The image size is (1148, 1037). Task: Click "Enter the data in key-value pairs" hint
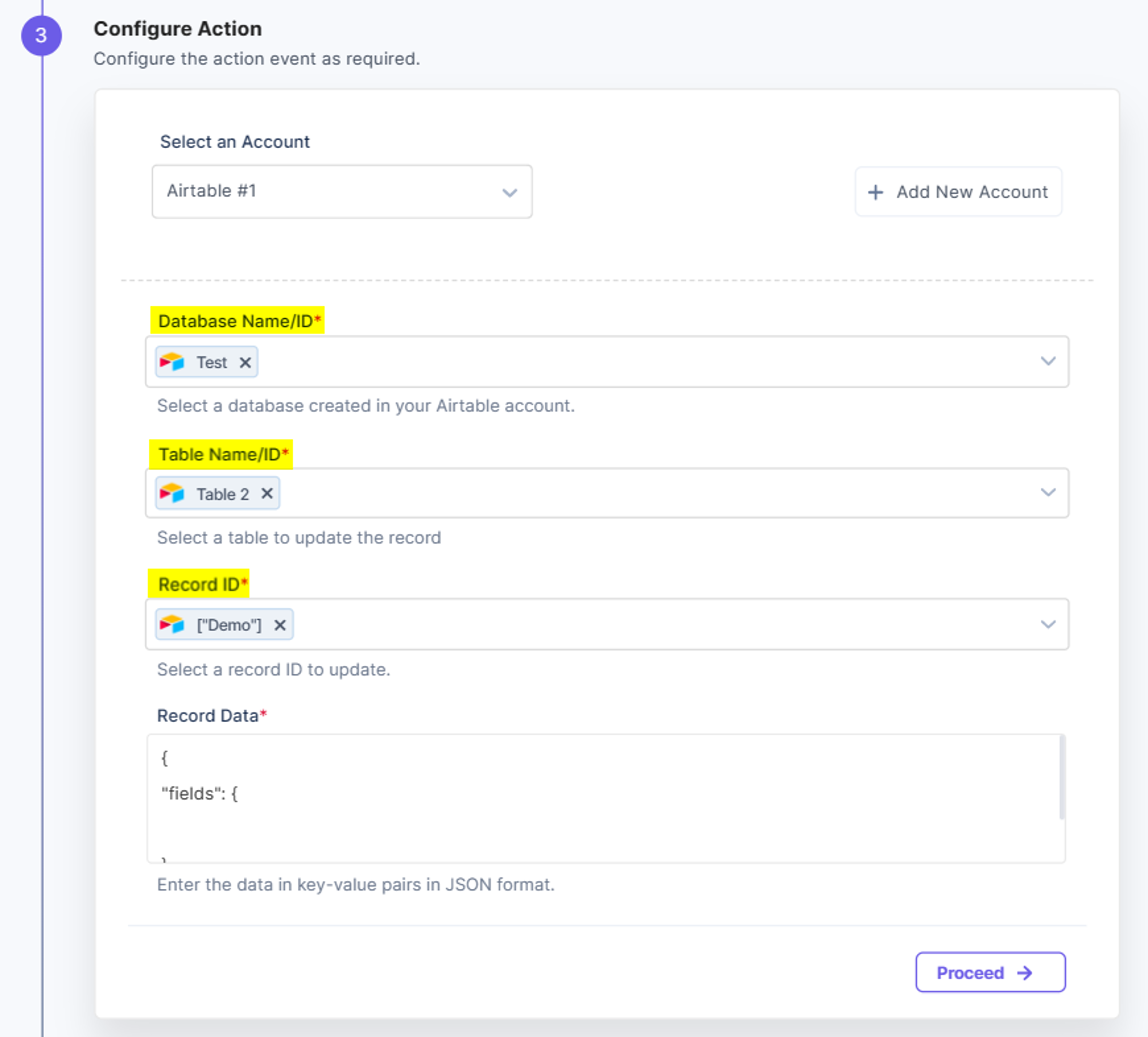click(x=356, y=884)
